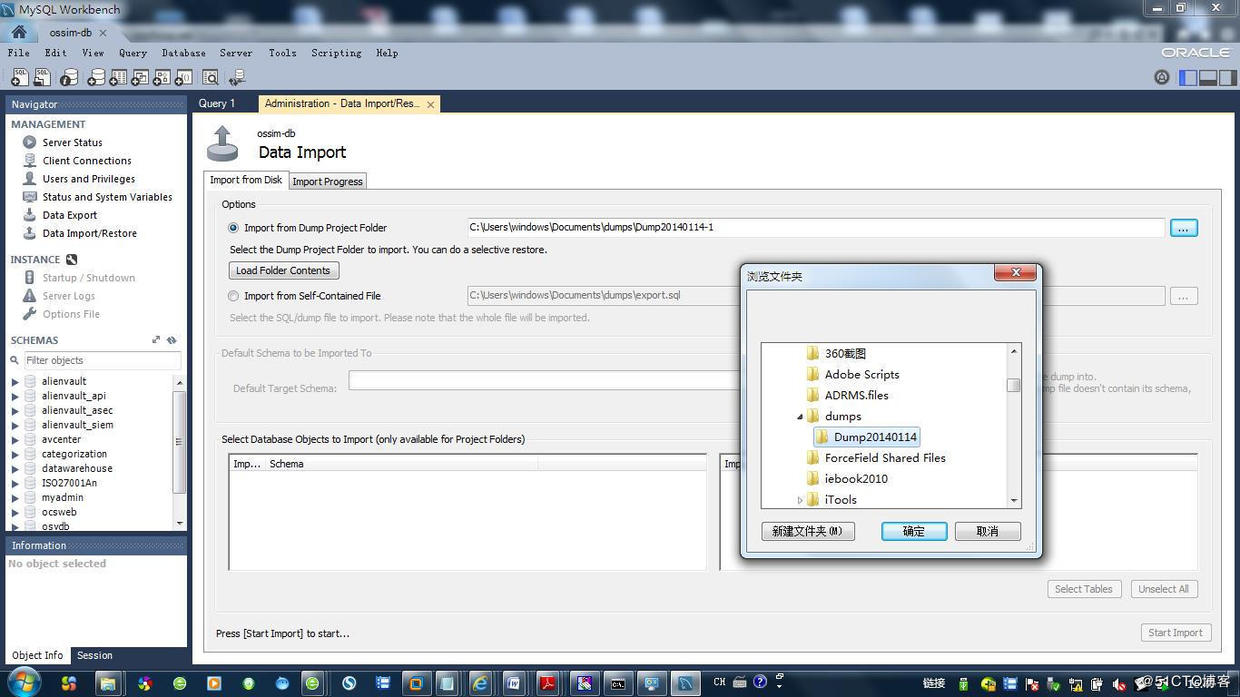Select the Dump20140114 folder
Image resolution: width=1240 pixels, height=697 pixels.
(x=866, y=437)
